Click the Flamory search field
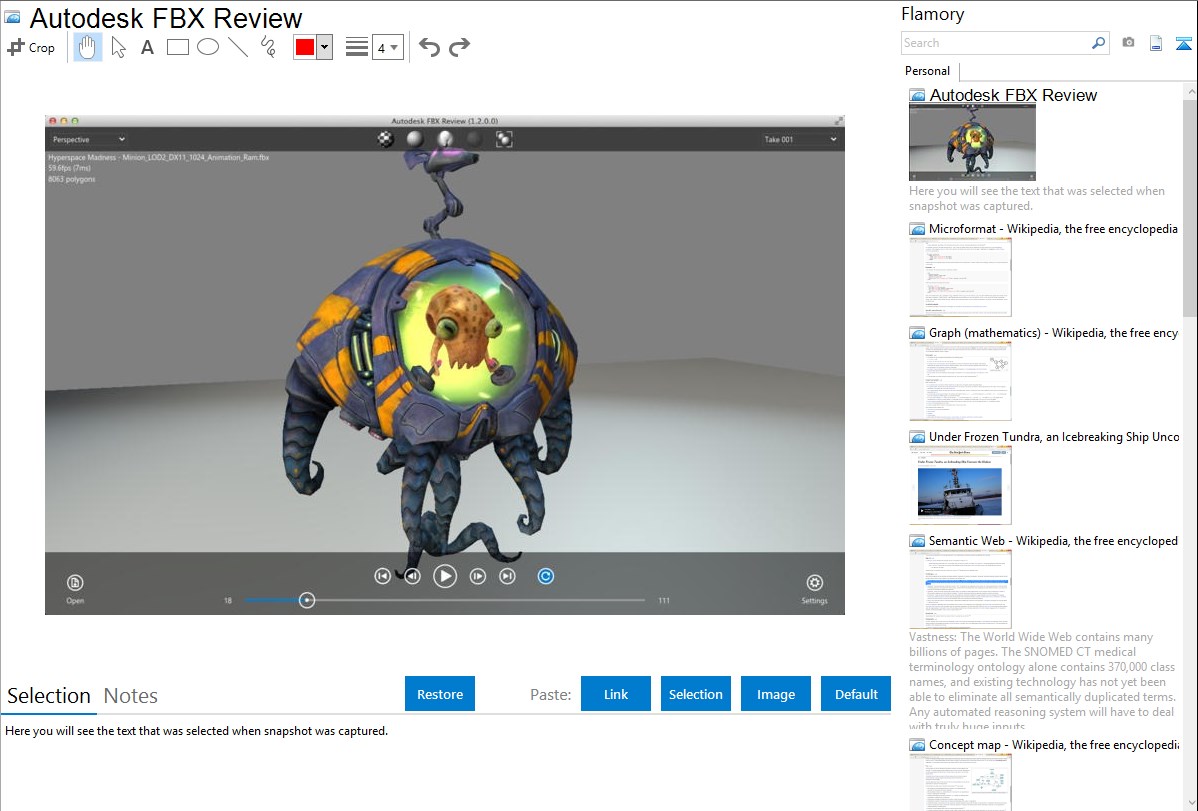The image size is (1198, 811). 995,43
